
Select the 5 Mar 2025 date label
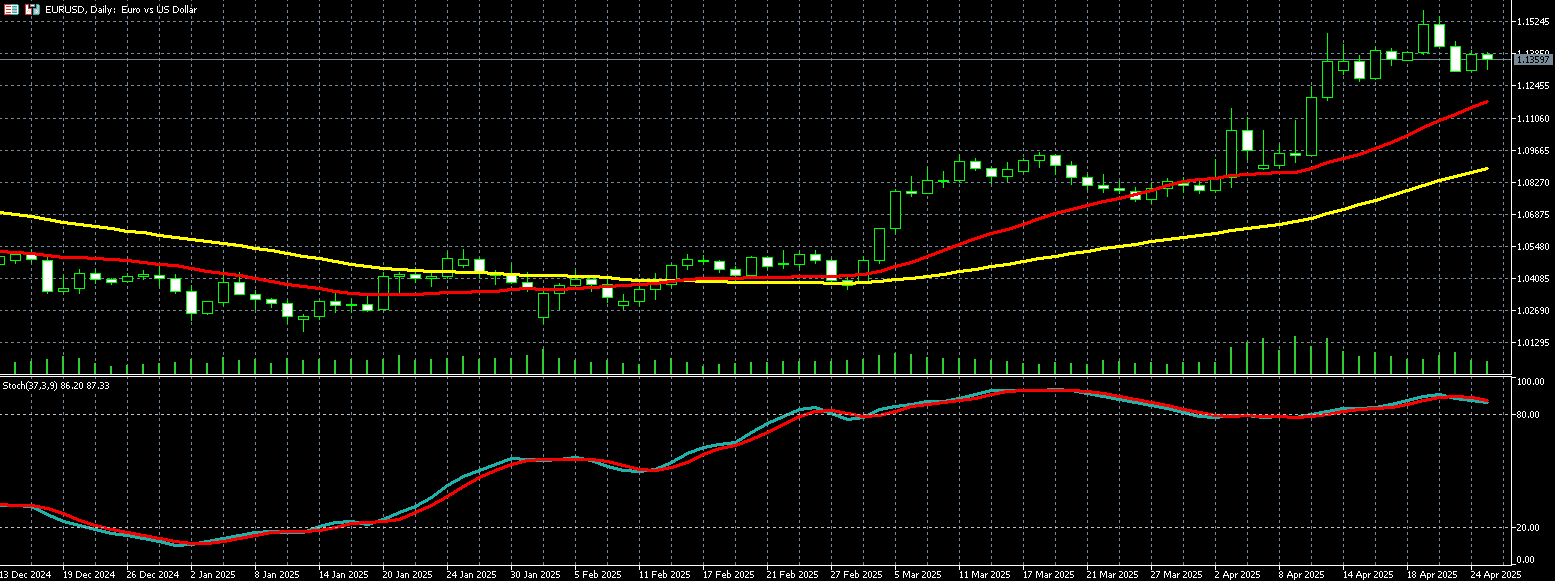click(x=917, y=575)
